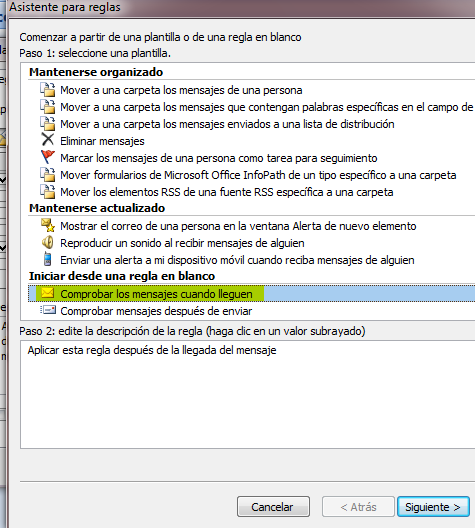Select 'mensajes enviados a una lista de distribución'
This screenshot has width=475, height=528.
pyautogui.click(x=227, y=124)
